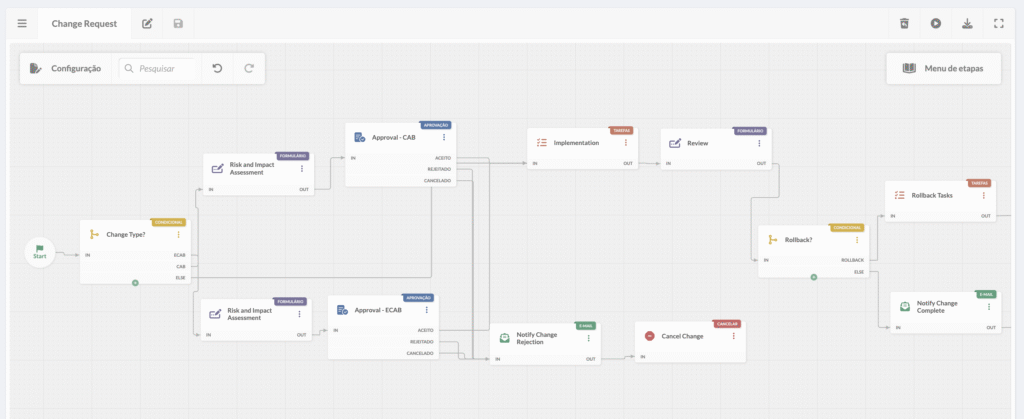Open Implementation node three-dot menu
The image size is (1024, 419).
(x=625, y=143)
